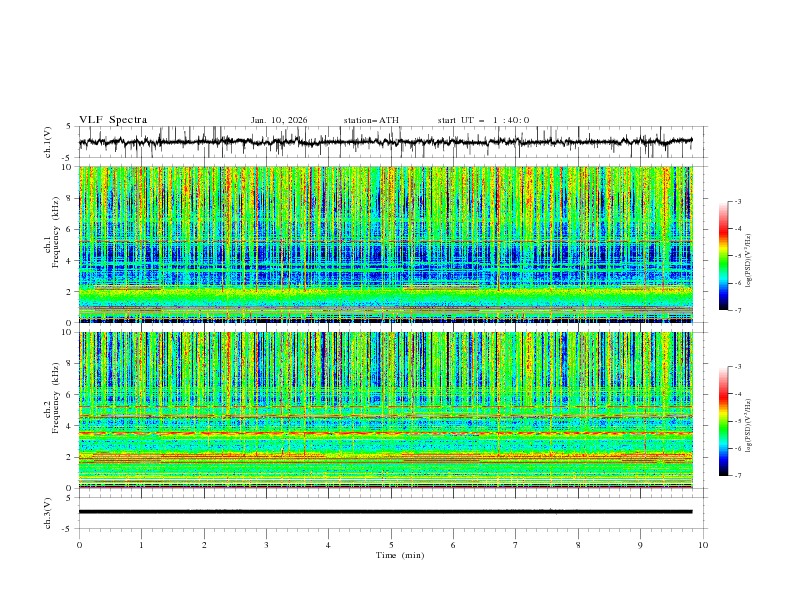Click the station=ATH label
The height and width of the screenshot is (612, 792).
(x=371, y=120)
